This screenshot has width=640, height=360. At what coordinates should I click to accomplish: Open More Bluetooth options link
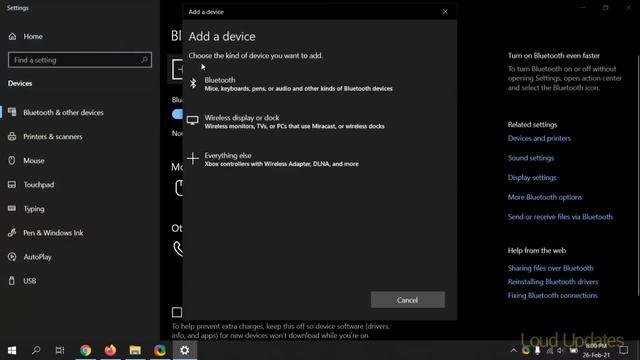[x=544, y=197]
